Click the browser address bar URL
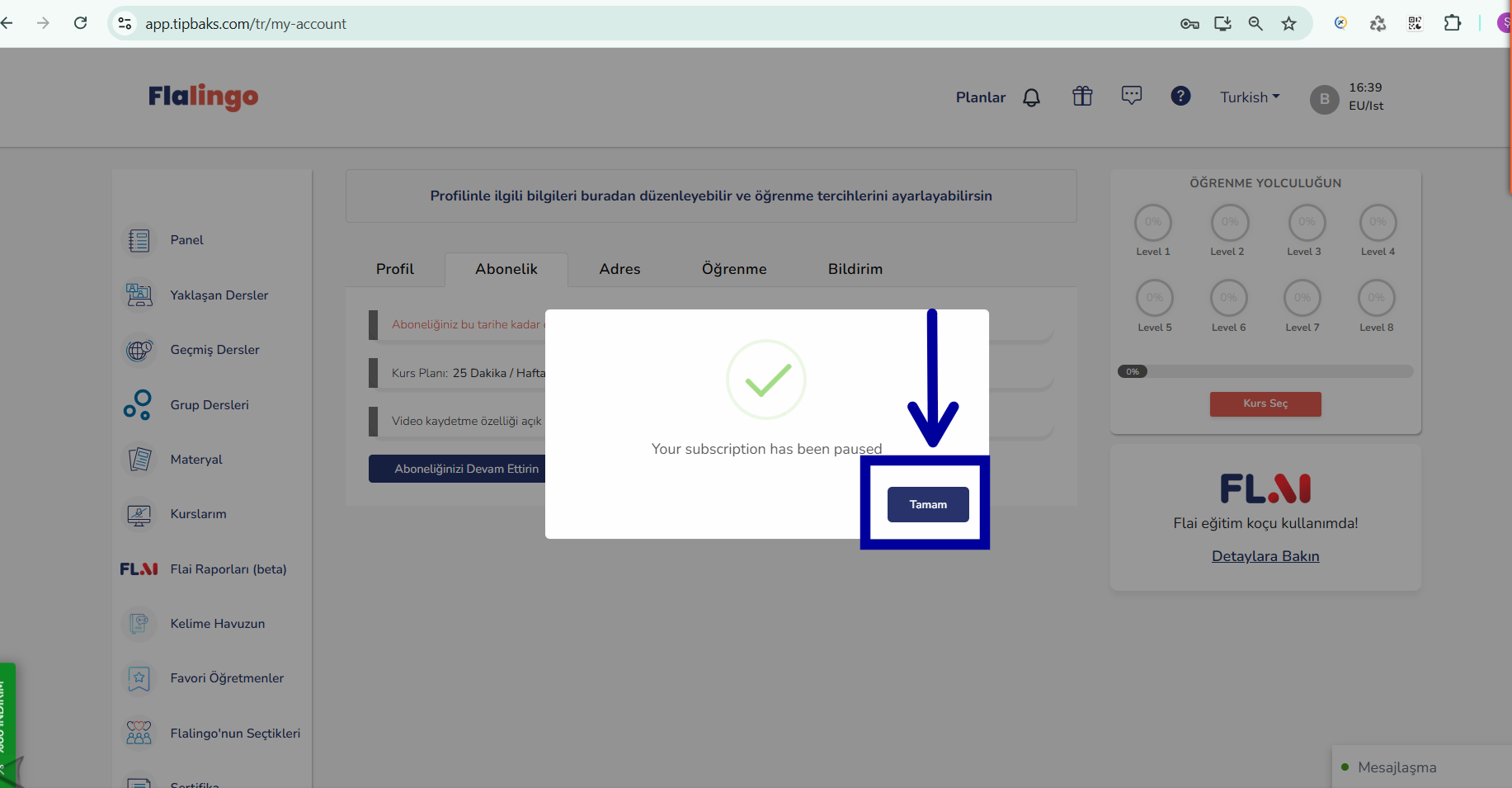 coord(246,24)
